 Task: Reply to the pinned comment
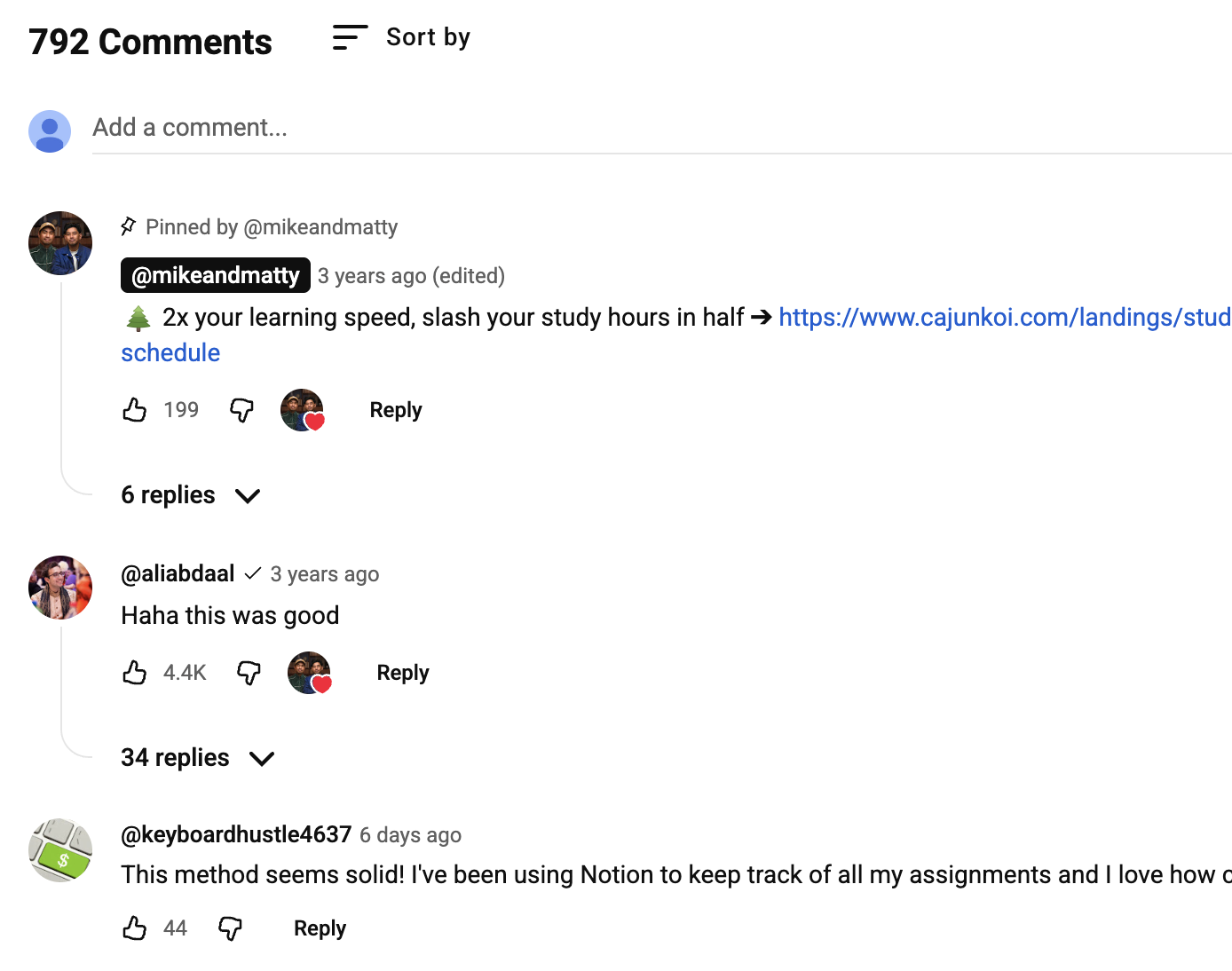click(396, 410)
